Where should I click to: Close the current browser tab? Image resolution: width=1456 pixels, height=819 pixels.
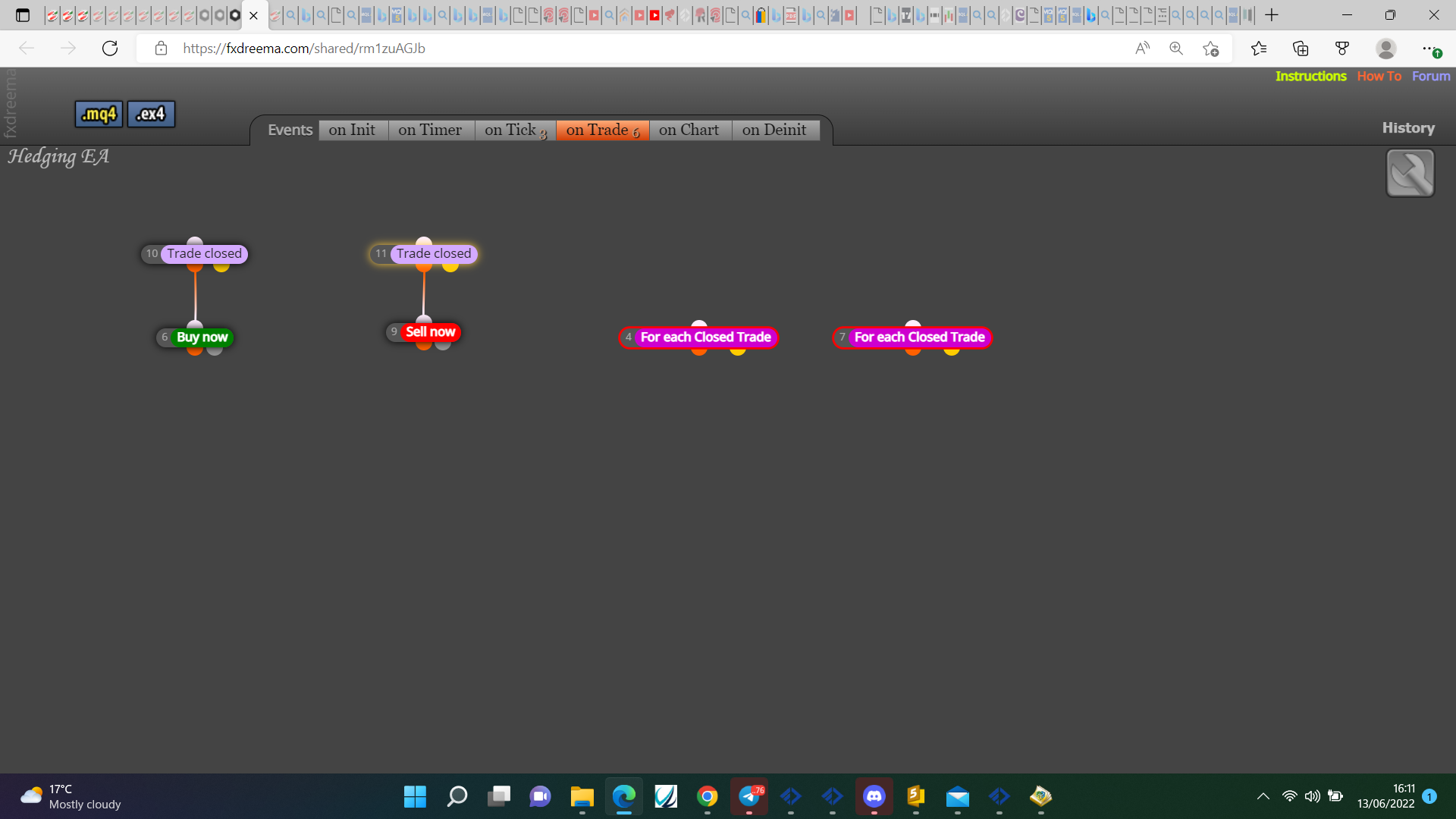pyautogui.click(x=254, y=15)
